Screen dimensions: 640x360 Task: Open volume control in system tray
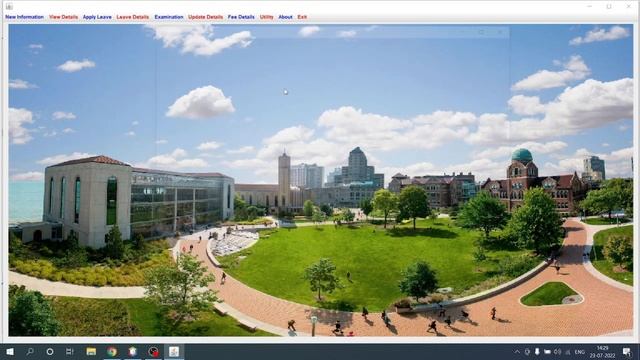point(557,352)
